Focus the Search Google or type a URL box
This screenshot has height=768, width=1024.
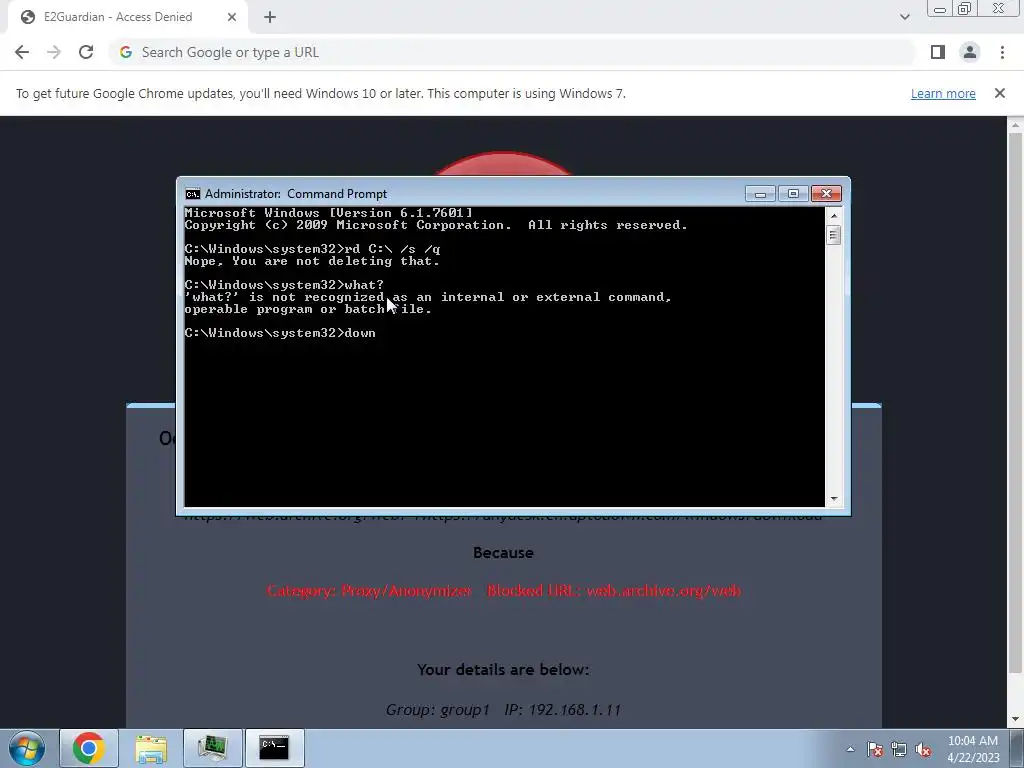pos(513,52)
